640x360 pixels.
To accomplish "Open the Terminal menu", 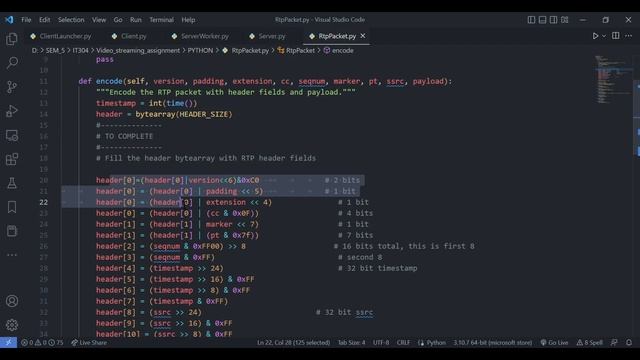I will 161,20.
